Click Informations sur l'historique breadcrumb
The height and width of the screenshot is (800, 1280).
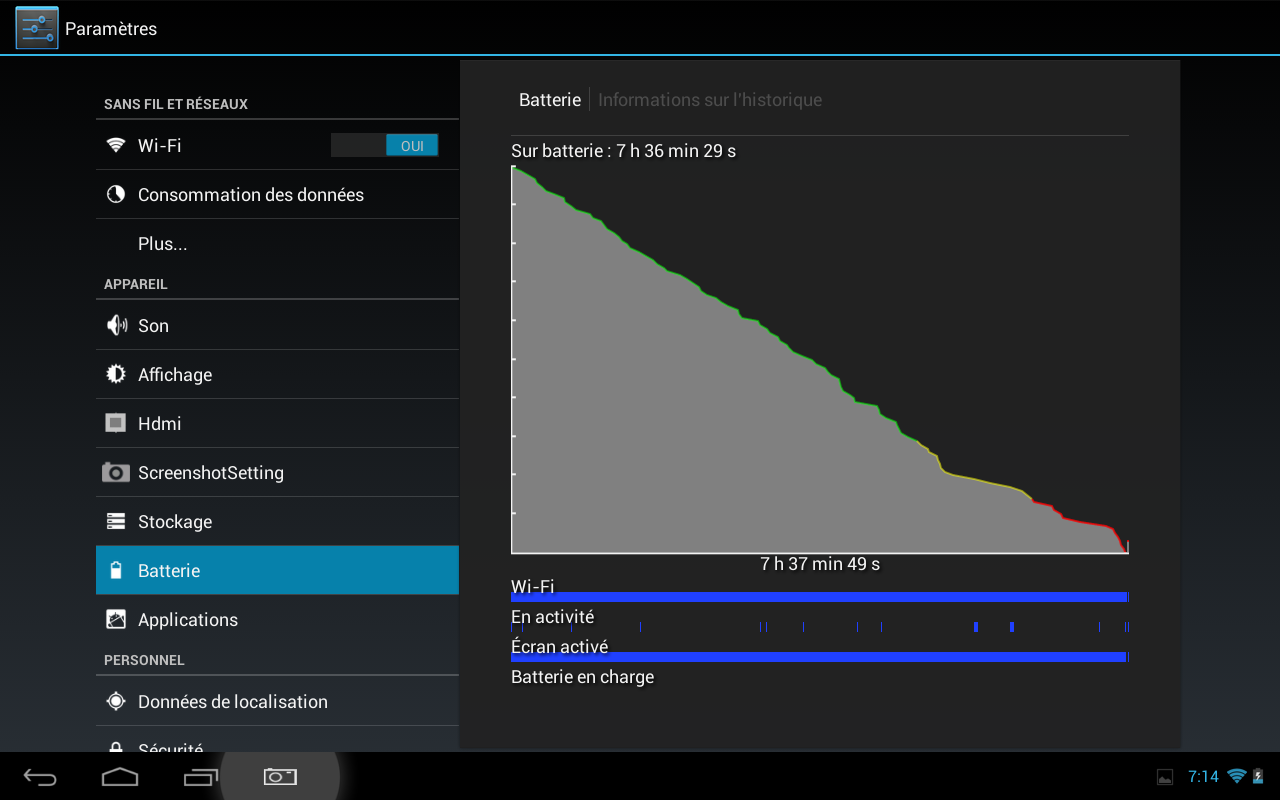point(710,100)
